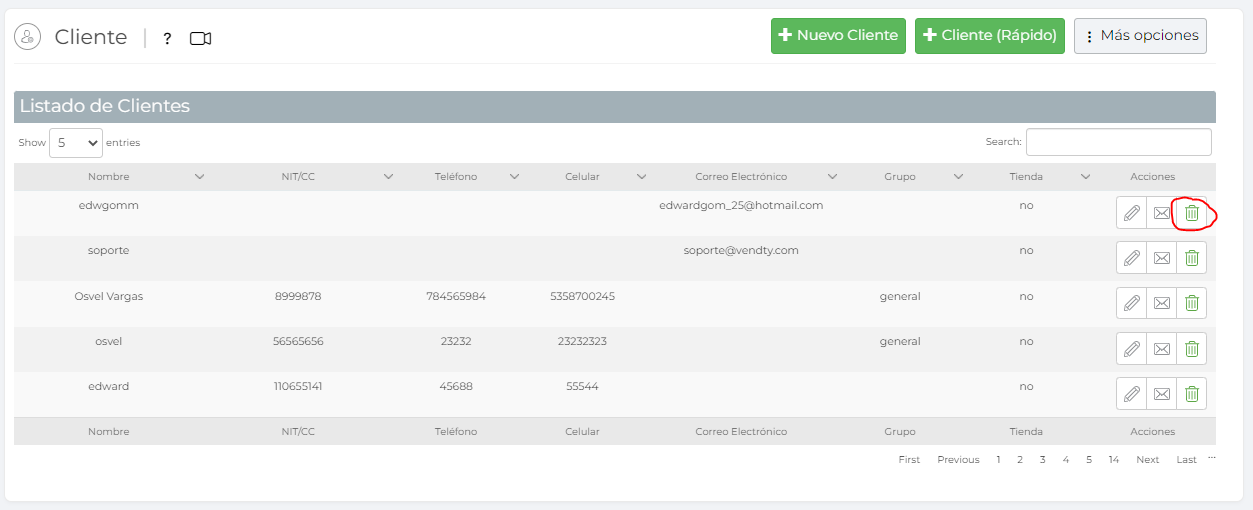Go to page 1 in pagination
The height and width of the screenshot is (510, 1253).
tap(998, 460)
